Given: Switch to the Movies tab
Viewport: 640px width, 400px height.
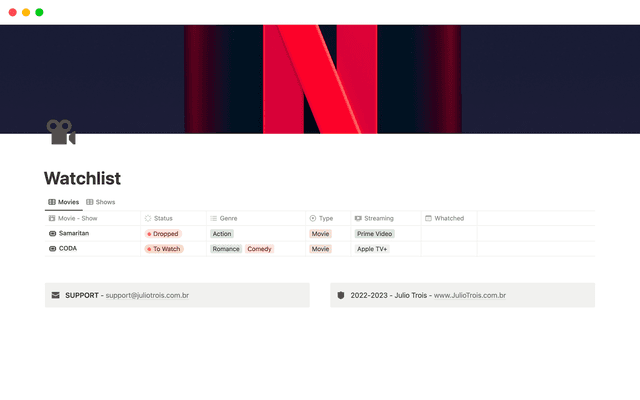Looking at the screenshot, I should click(63, 202).
